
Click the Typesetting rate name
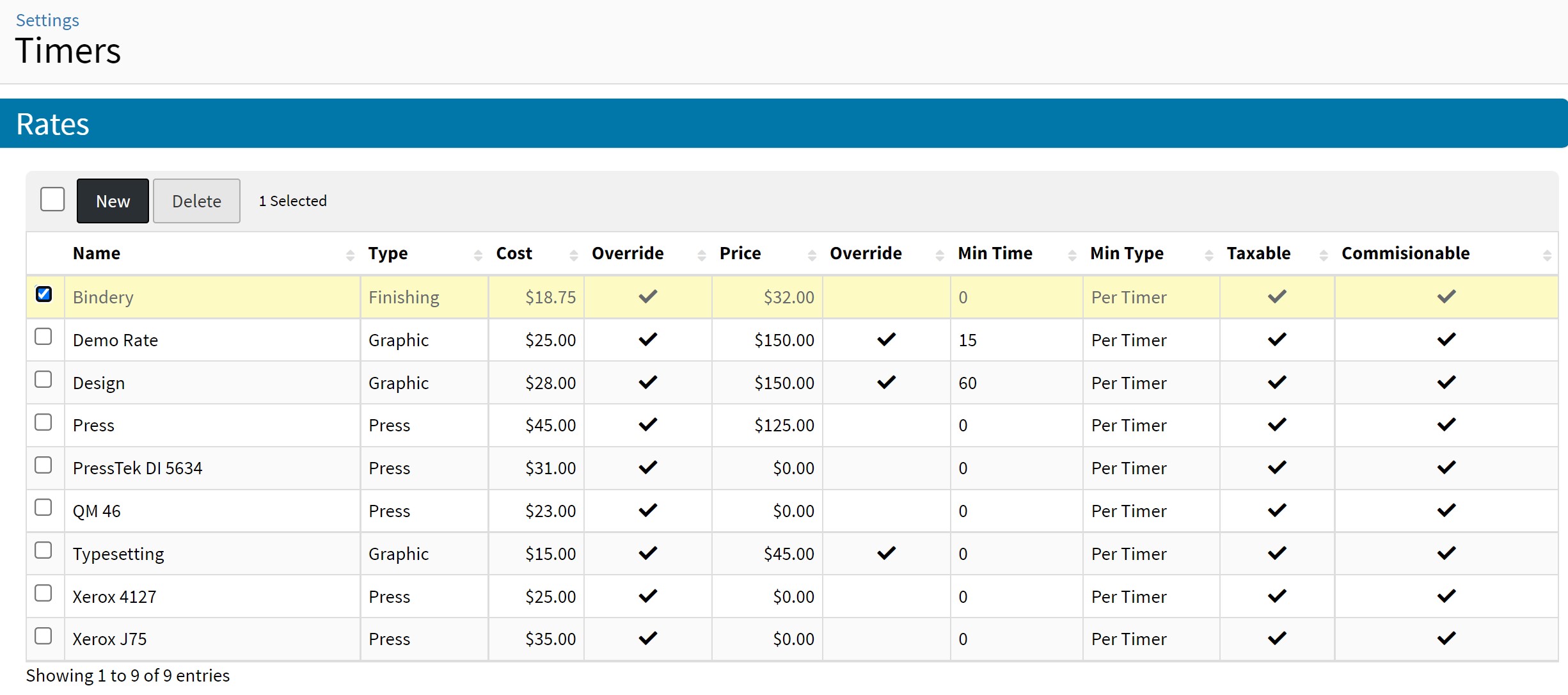[118, 554]
